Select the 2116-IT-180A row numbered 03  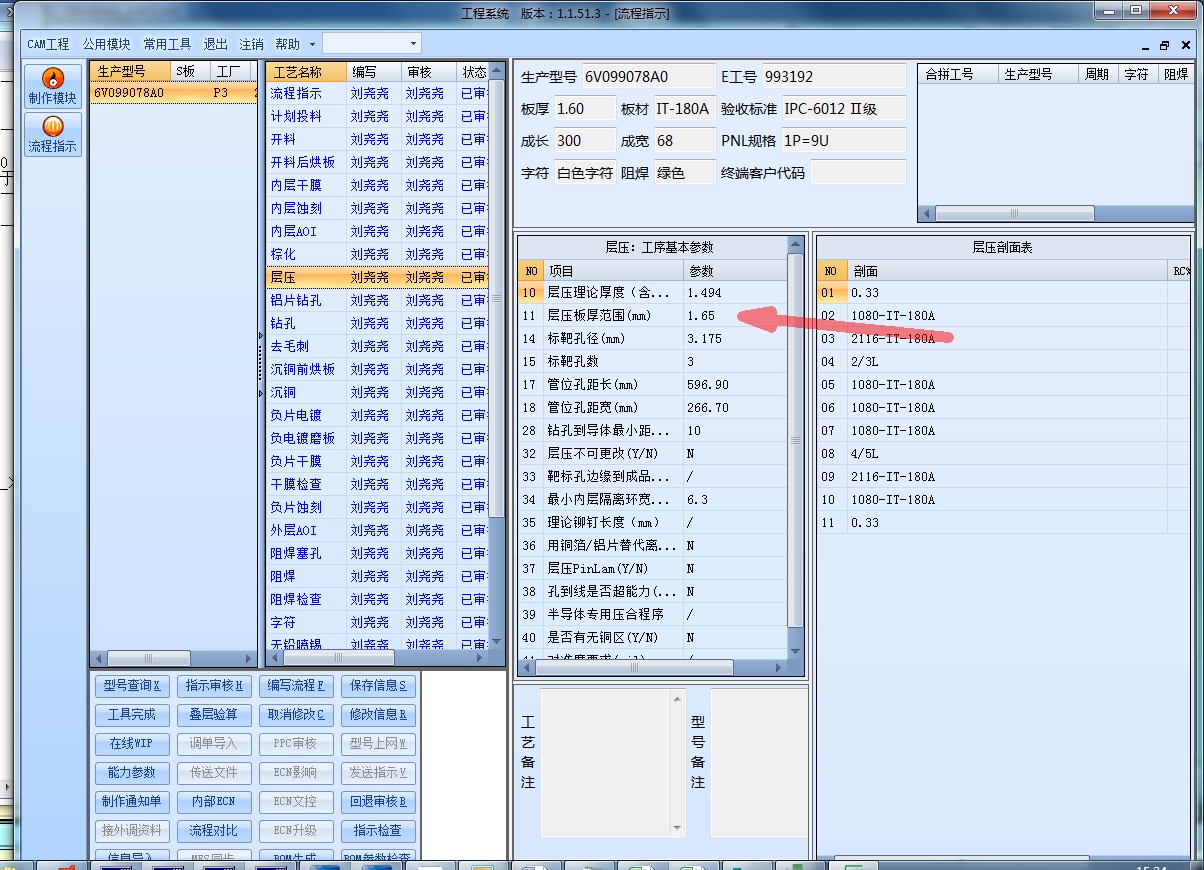1004,339
